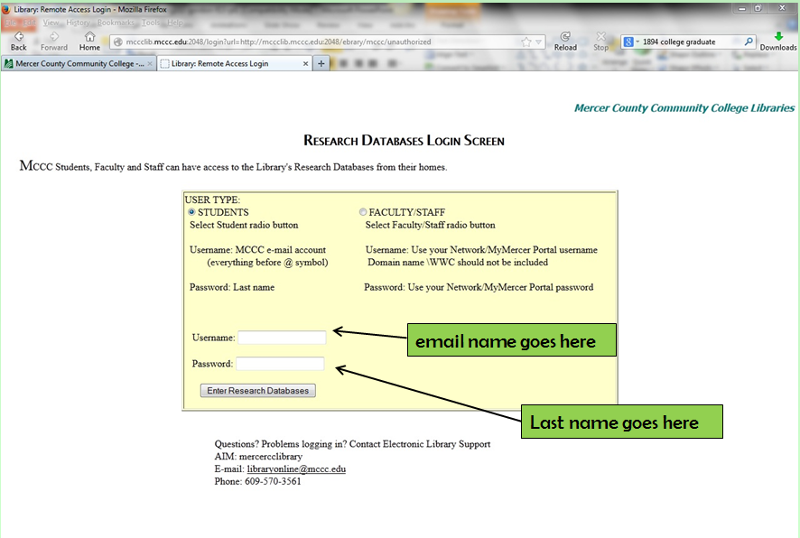800x538 pixels.
Task: Click the AIM: mercercclibrary text
Action: click(x=259, y=456)
